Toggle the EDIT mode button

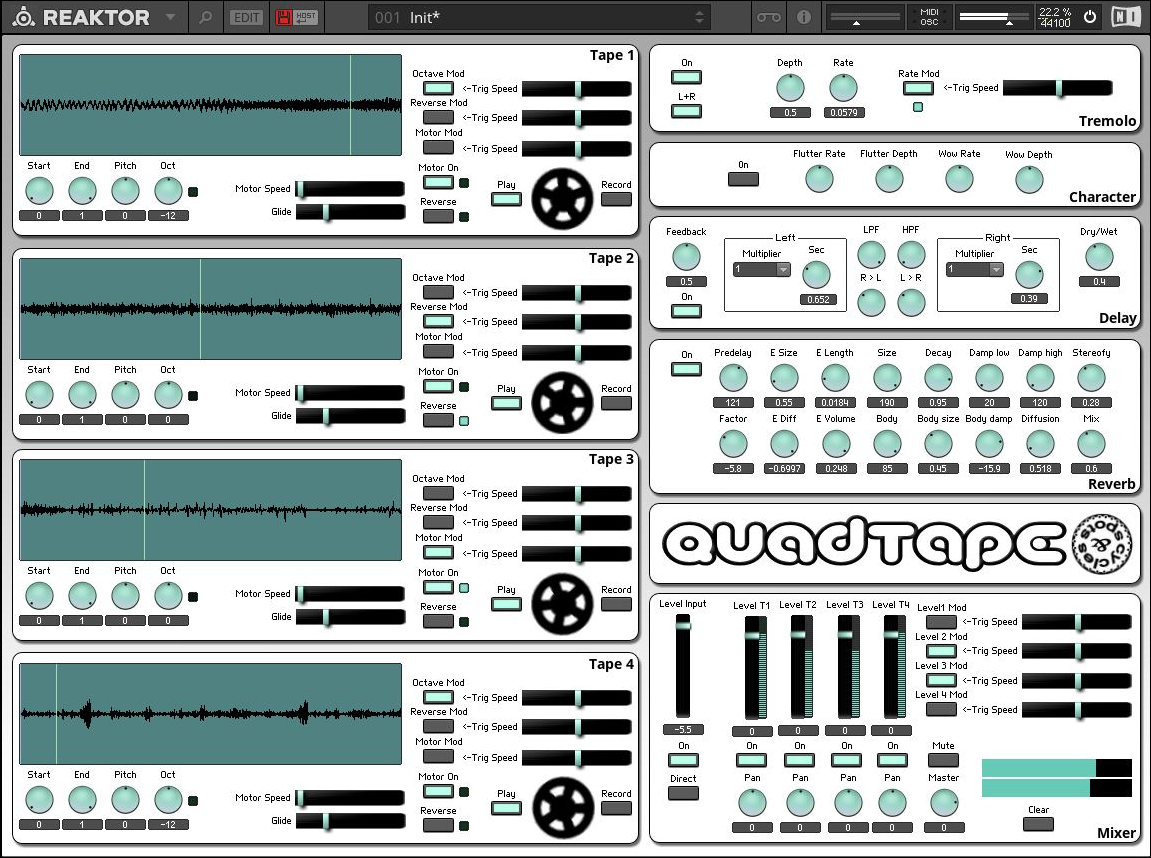pyautogui.click(x=246, y=18)
